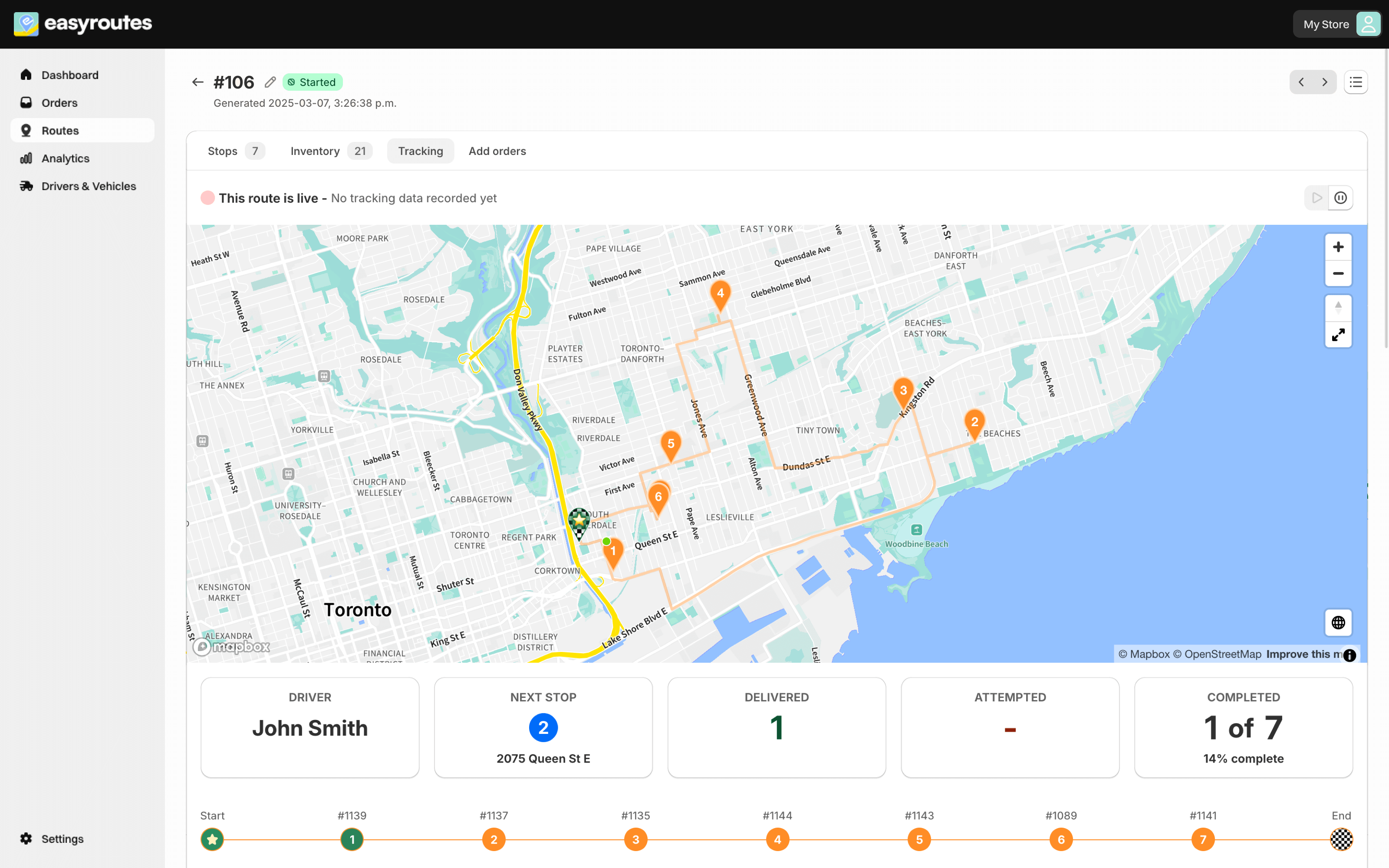Open the route list view icon
This screenshot has height=868, width=1389.
coord(1355,82)
